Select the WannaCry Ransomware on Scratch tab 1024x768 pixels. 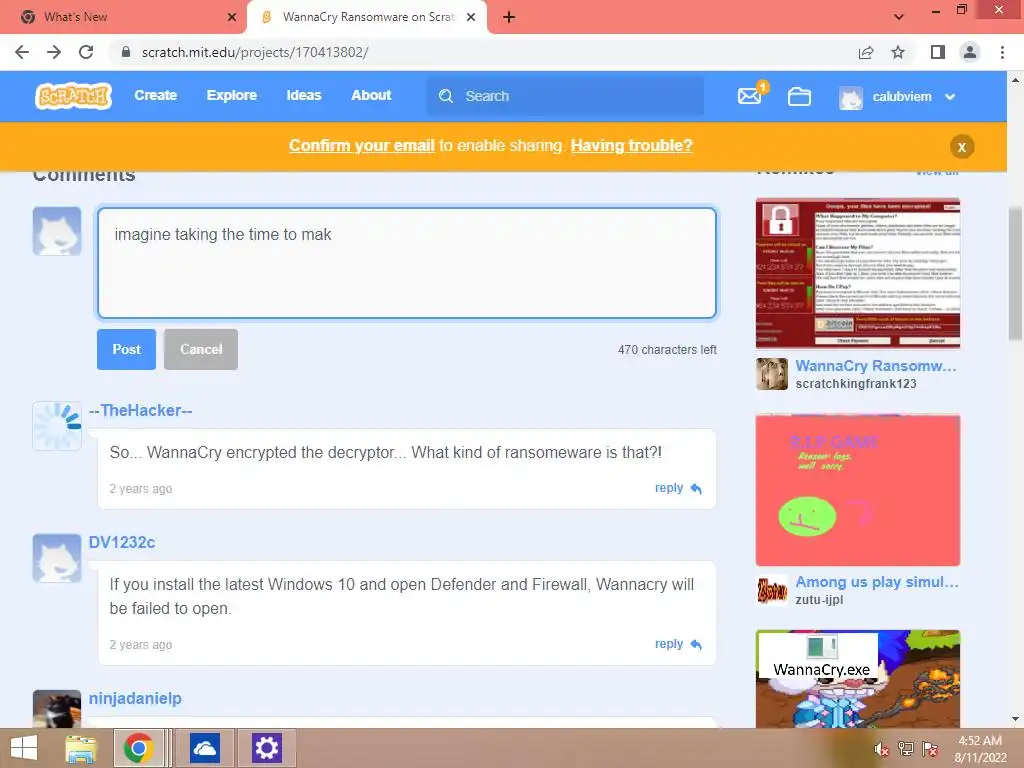[x=366, y=17]
